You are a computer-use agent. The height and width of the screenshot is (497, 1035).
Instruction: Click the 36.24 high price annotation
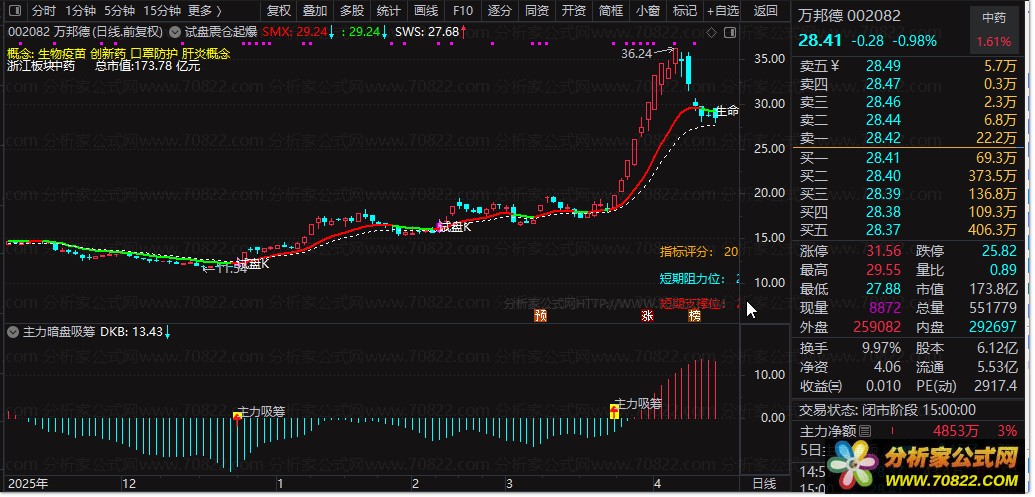point(636,54)
